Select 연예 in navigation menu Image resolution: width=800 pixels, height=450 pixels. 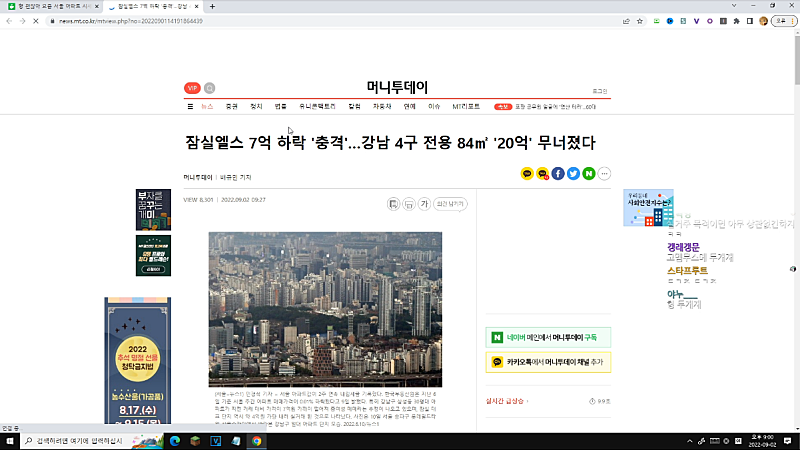pyautogui.click(x=410, y=107)
